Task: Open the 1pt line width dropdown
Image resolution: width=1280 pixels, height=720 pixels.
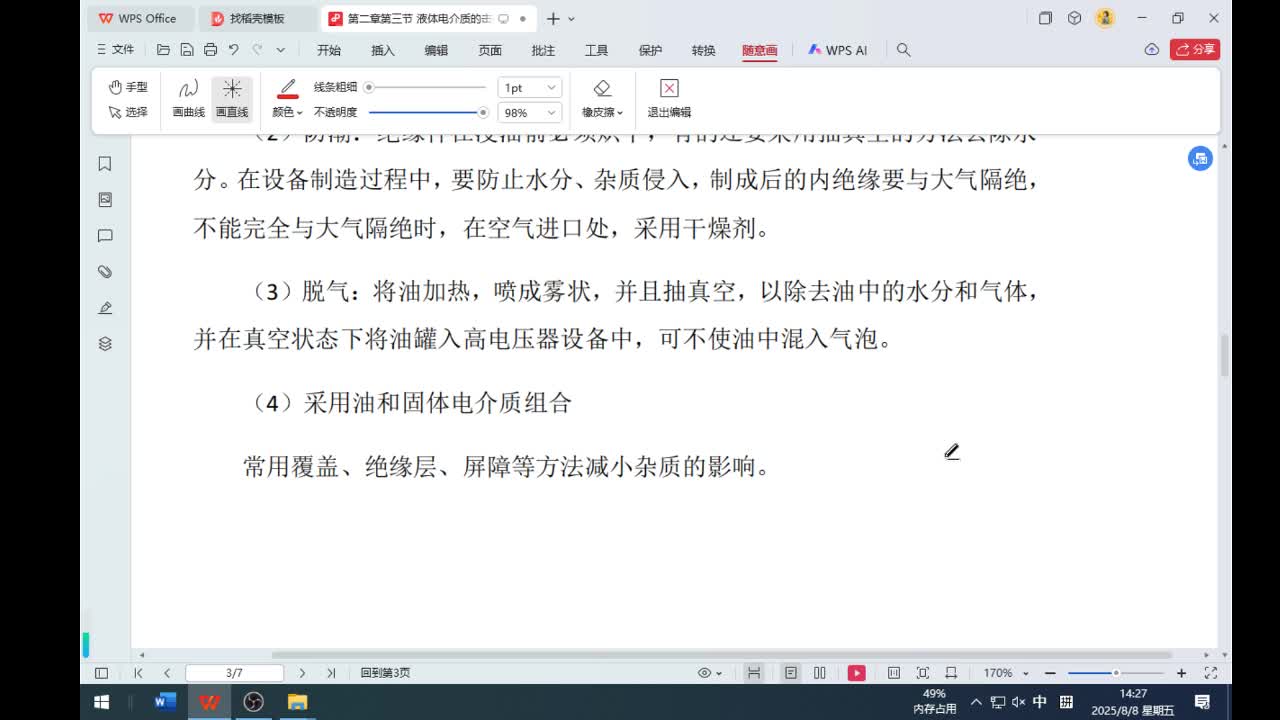Action: point(530,88)
